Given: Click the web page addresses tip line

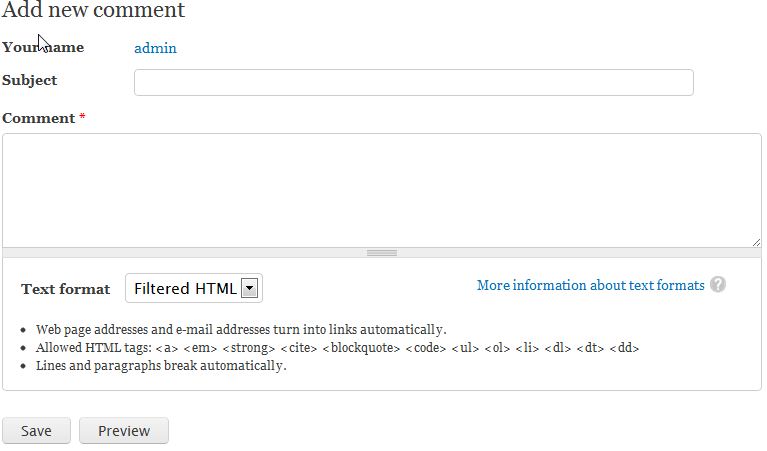Looking at the screenshot, I should (x=240, y=330).
